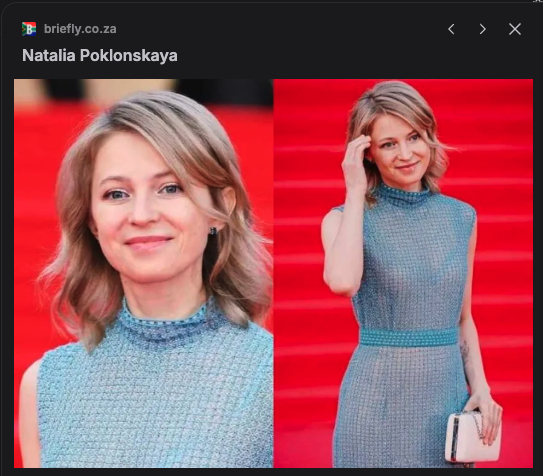Advance to next image with right chevron
The width and height of the screenshot is (543, 476).
[483, 29]
